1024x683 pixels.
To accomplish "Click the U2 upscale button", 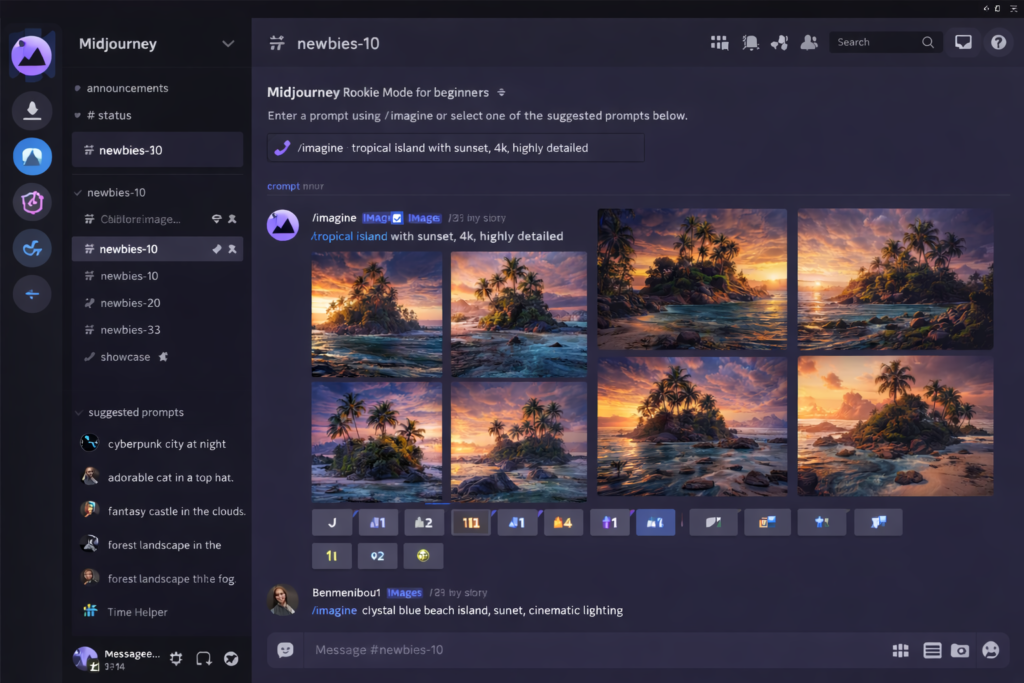I will (x=424, y=522).
